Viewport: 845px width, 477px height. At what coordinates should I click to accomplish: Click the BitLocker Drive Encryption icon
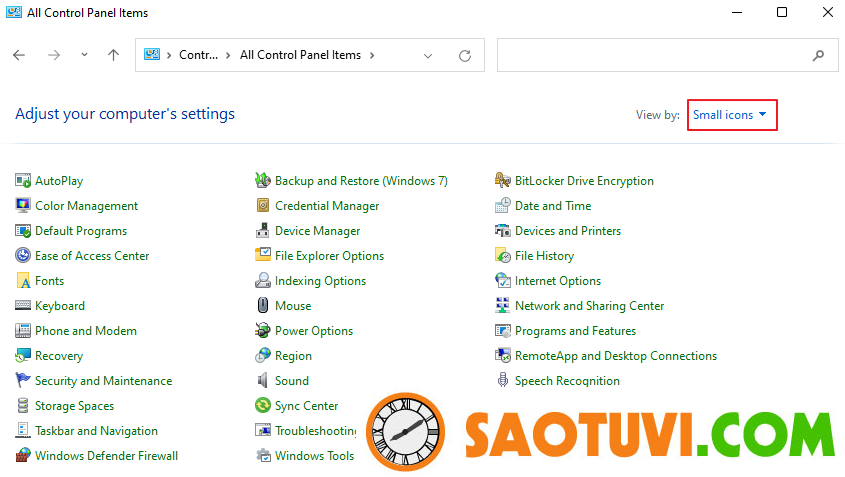[502, 181]
